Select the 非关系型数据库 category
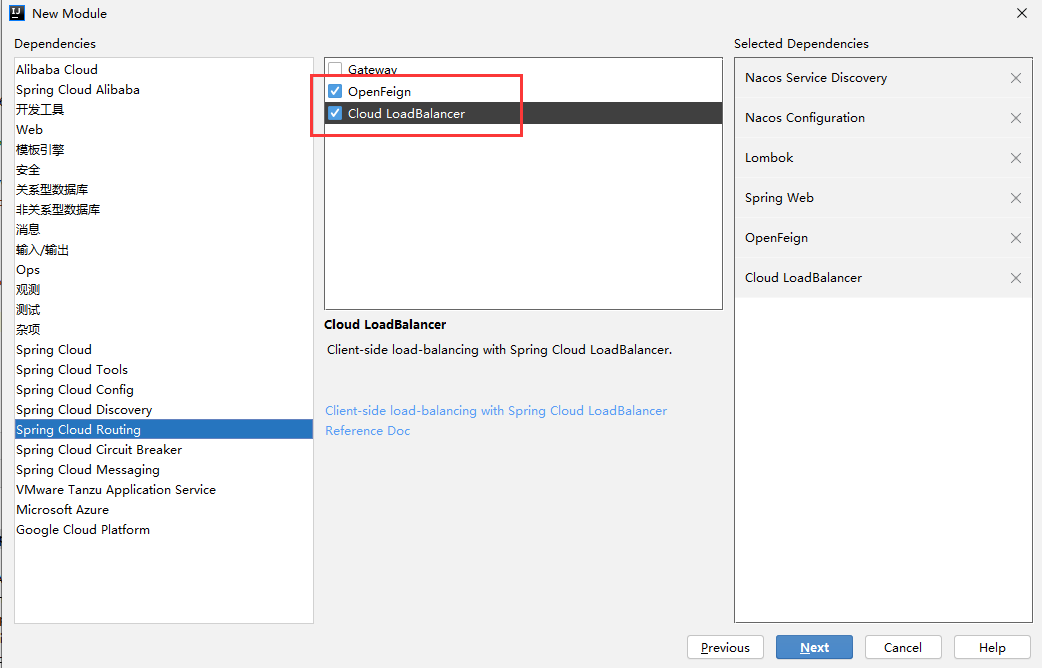 163,209
